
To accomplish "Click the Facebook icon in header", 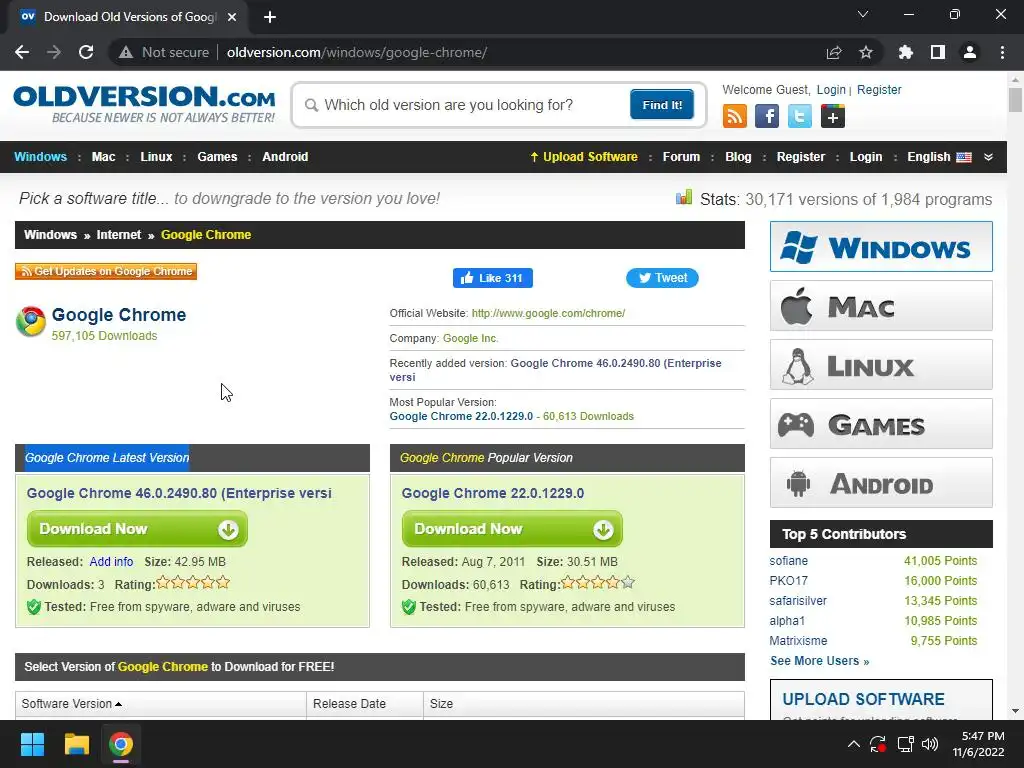I will pos(767,116).
